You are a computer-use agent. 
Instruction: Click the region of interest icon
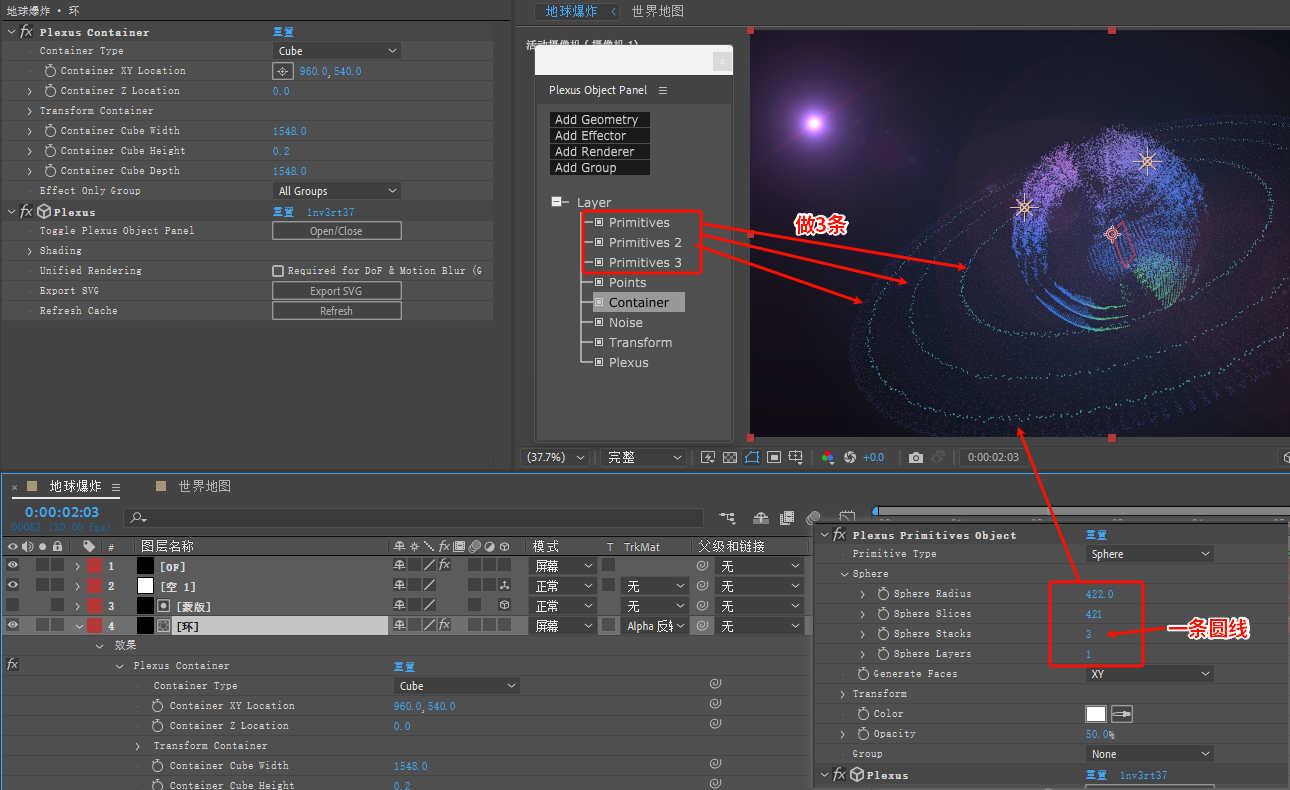tap(774, 457)
